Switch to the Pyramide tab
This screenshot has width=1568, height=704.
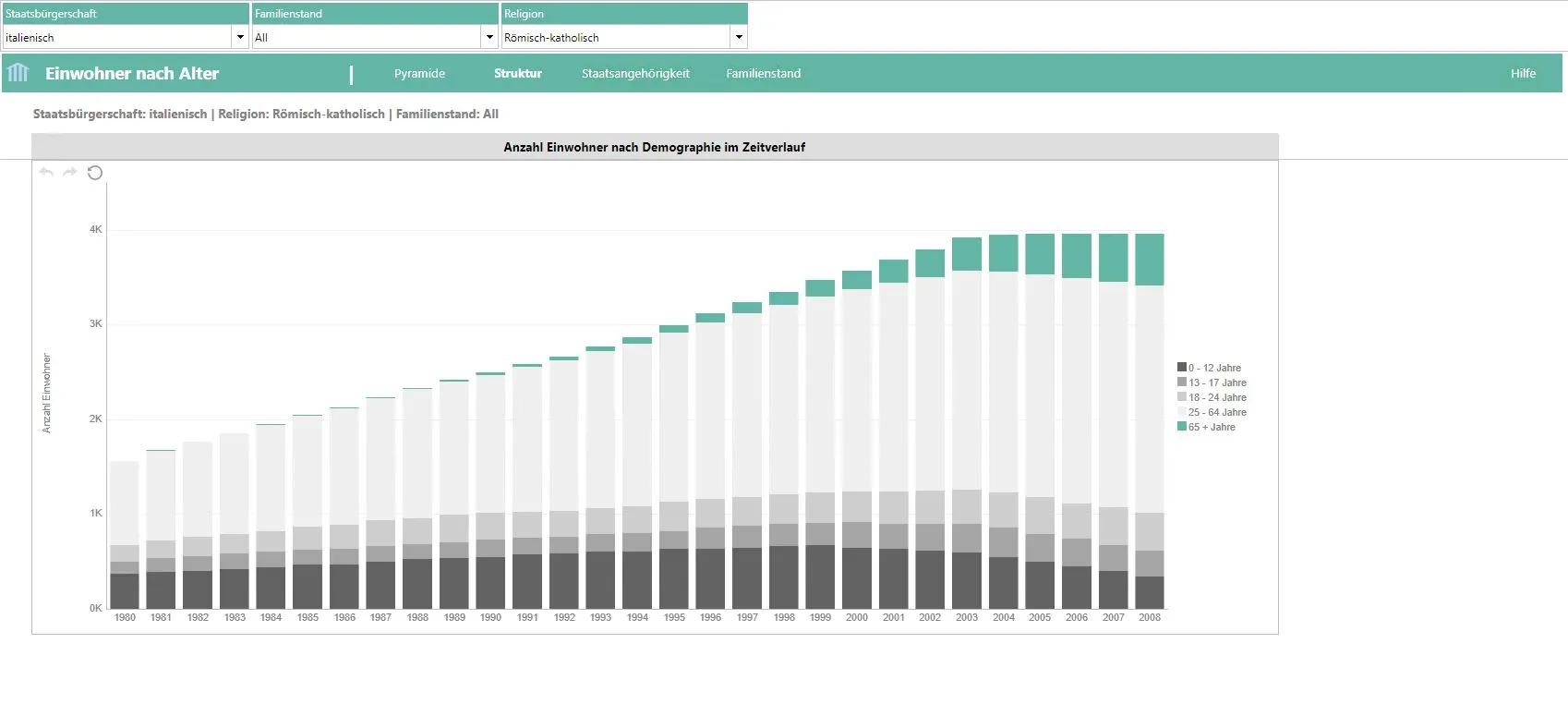(419, 74)
